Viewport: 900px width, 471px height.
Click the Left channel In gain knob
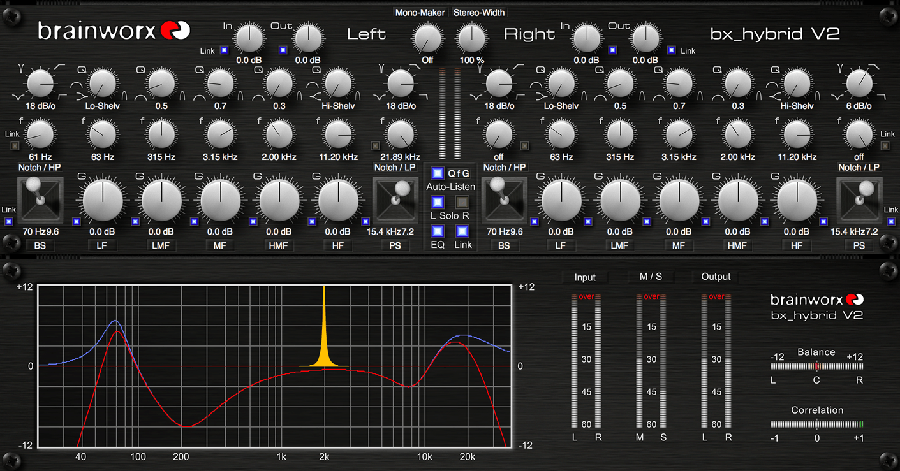click(248, 38)
